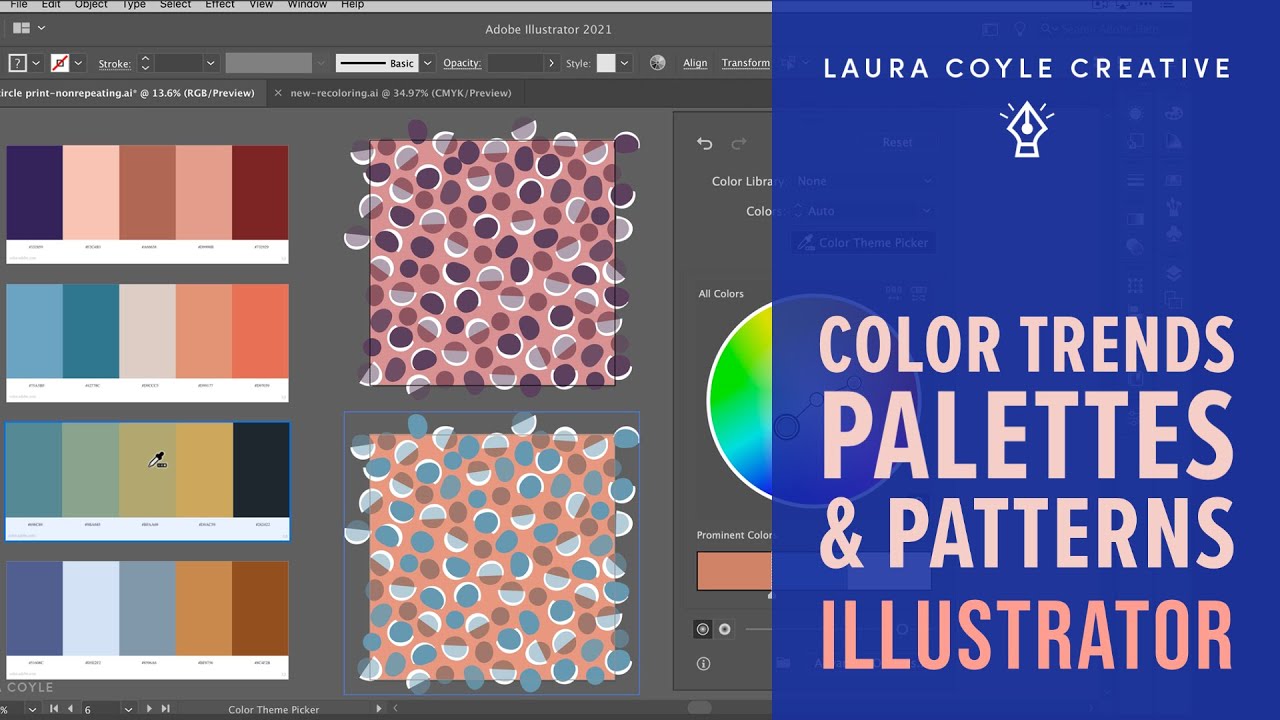Image resolution: width=1280 pixels, height=720 pixels.
Task: Click the Fill color box with question mark
Action: click(x=17, y=63)
